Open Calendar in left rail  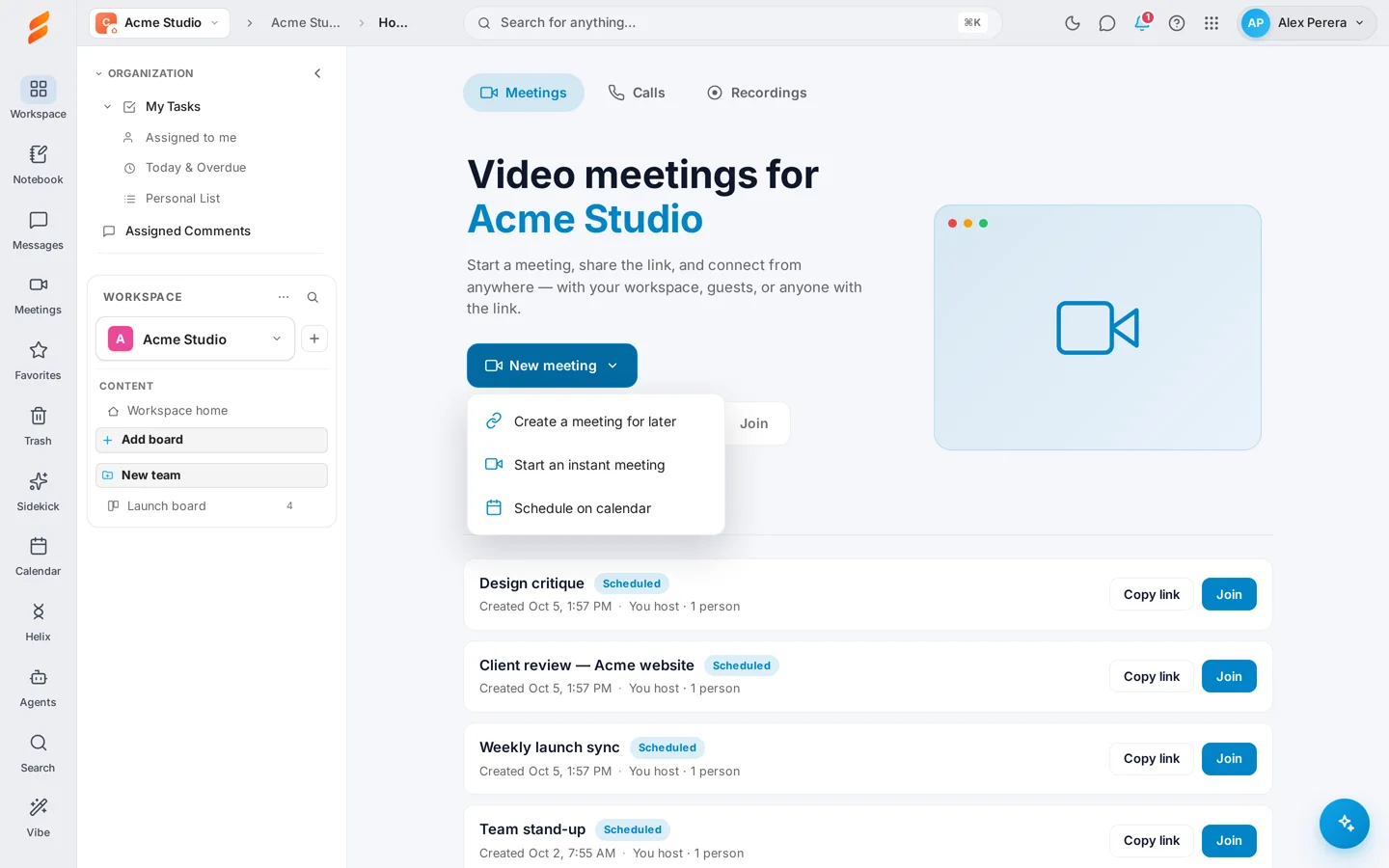[x=38, y=556]
